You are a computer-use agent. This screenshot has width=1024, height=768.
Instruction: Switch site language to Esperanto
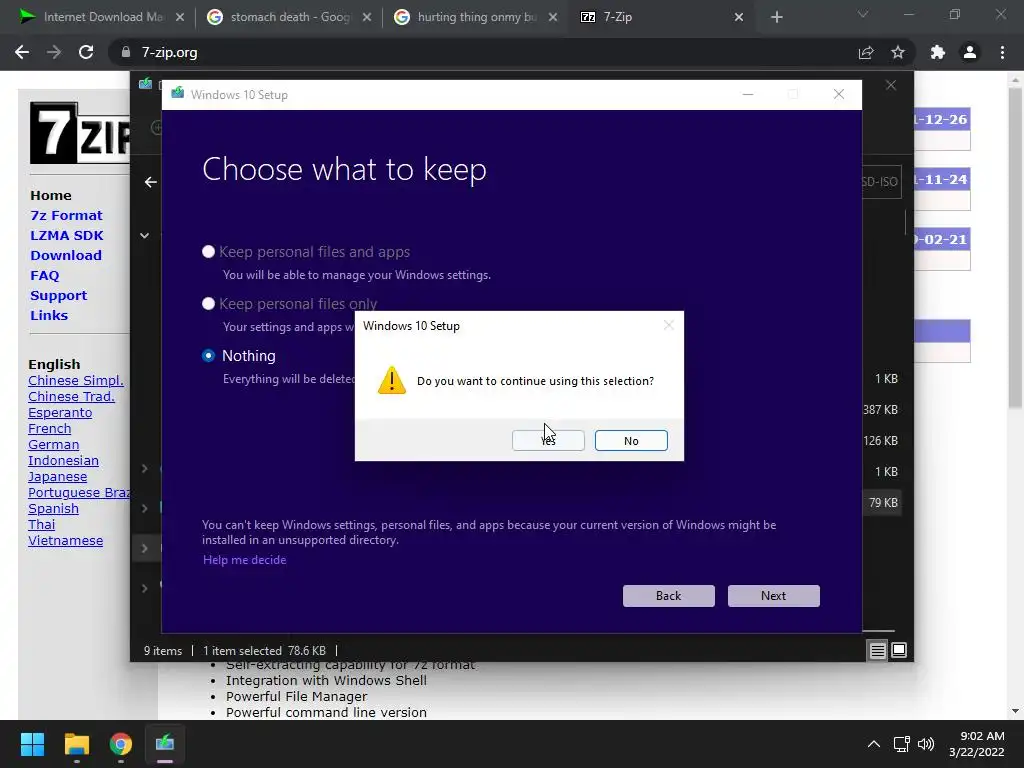click(60, 413)
